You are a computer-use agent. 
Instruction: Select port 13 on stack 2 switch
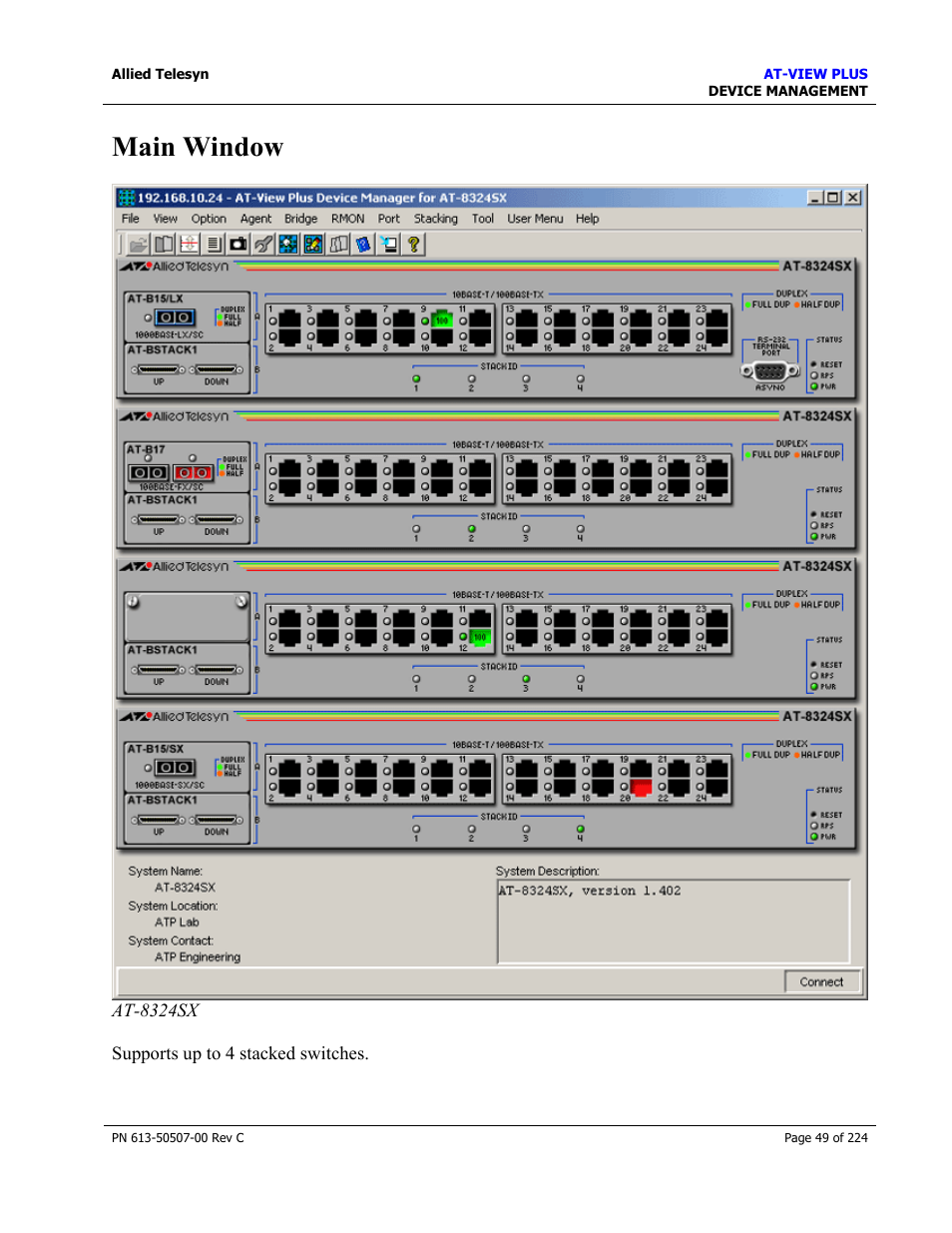(x=527, y=471)
